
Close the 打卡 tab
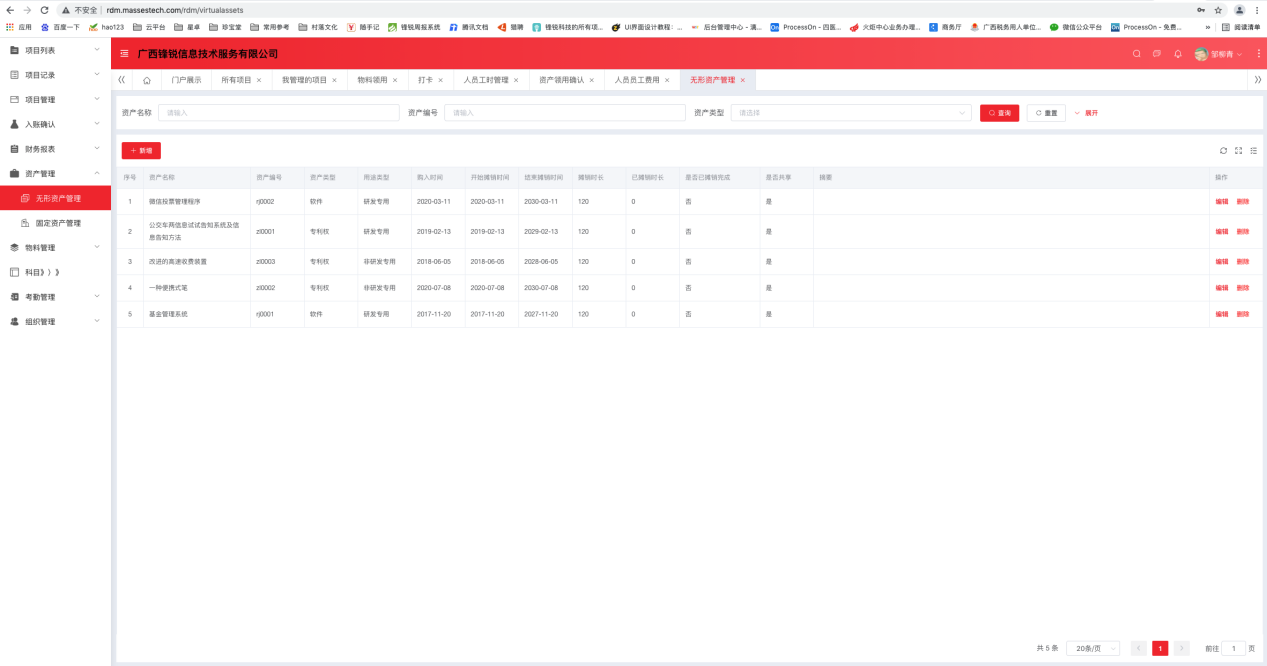point(440,80)
